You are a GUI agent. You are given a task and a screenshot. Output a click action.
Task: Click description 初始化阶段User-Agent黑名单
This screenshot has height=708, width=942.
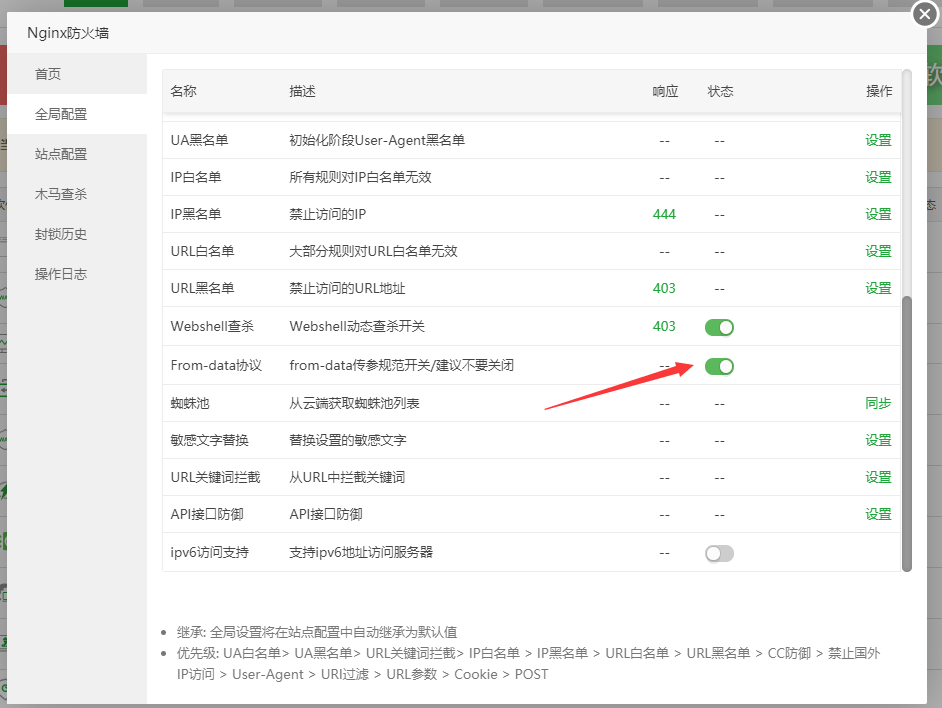(377, 141)
